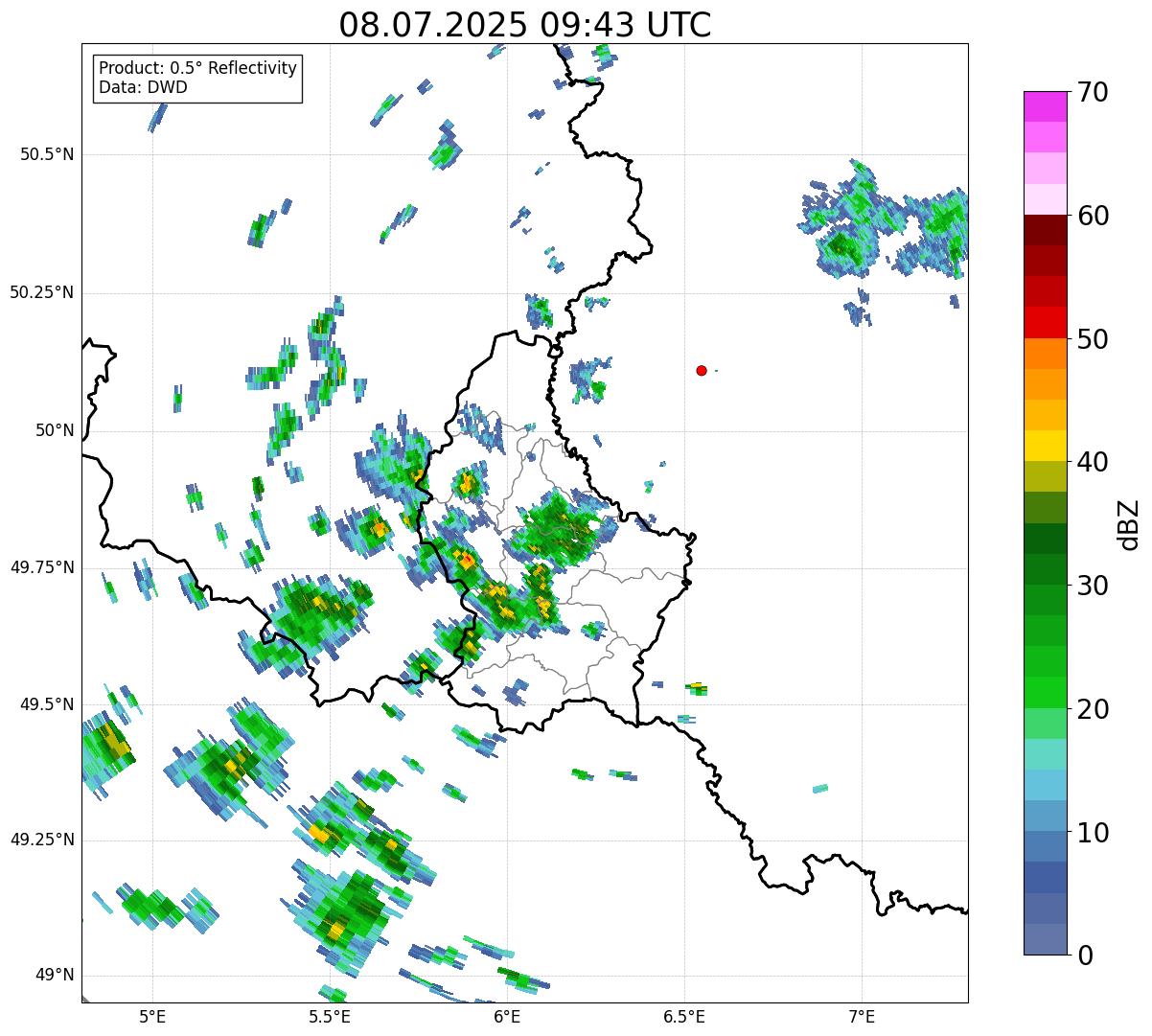Click the dark maroon colorbar segment below 60

[x=1046, y=230]
